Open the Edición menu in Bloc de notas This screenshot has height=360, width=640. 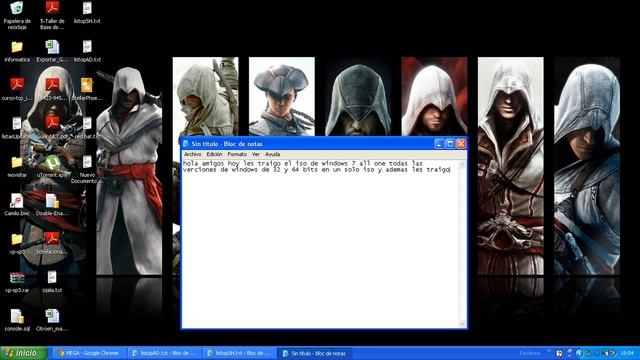point(214,154)
